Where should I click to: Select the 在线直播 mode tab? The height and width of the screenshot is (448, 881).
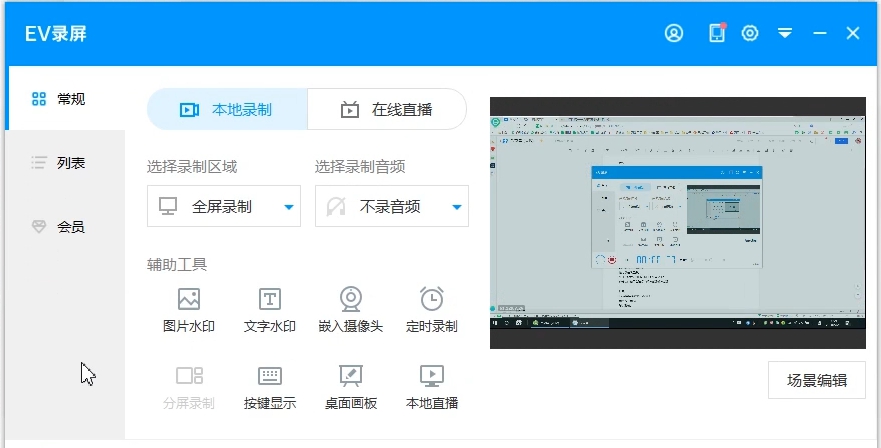click(x=387, y=110)
